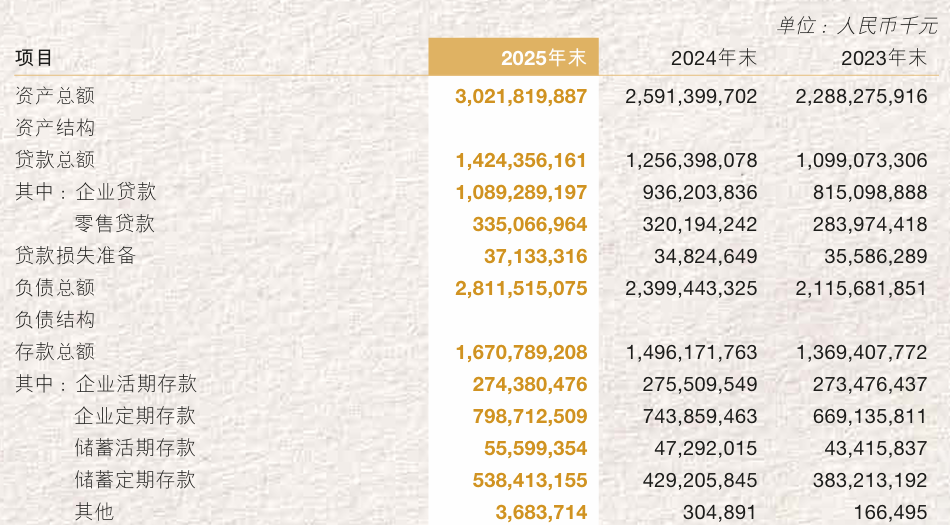Screen dimensions: 950x525
Task: Click the 贷款总额 row label
Action: click(55, 160)
